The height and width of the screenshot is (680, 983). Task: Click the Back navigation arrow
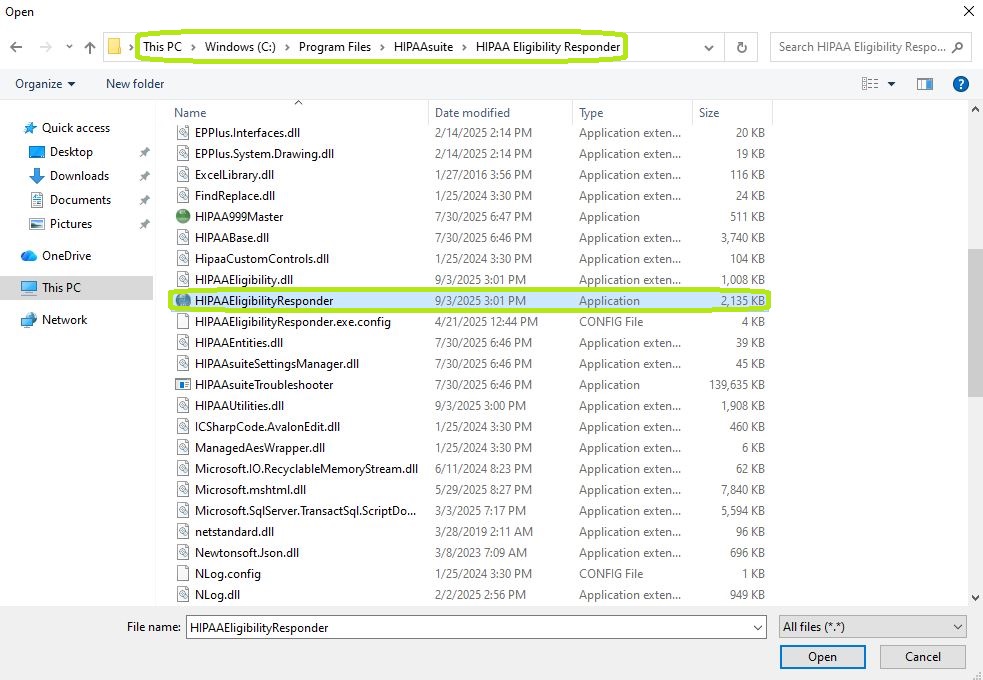(x=16, y=47)
